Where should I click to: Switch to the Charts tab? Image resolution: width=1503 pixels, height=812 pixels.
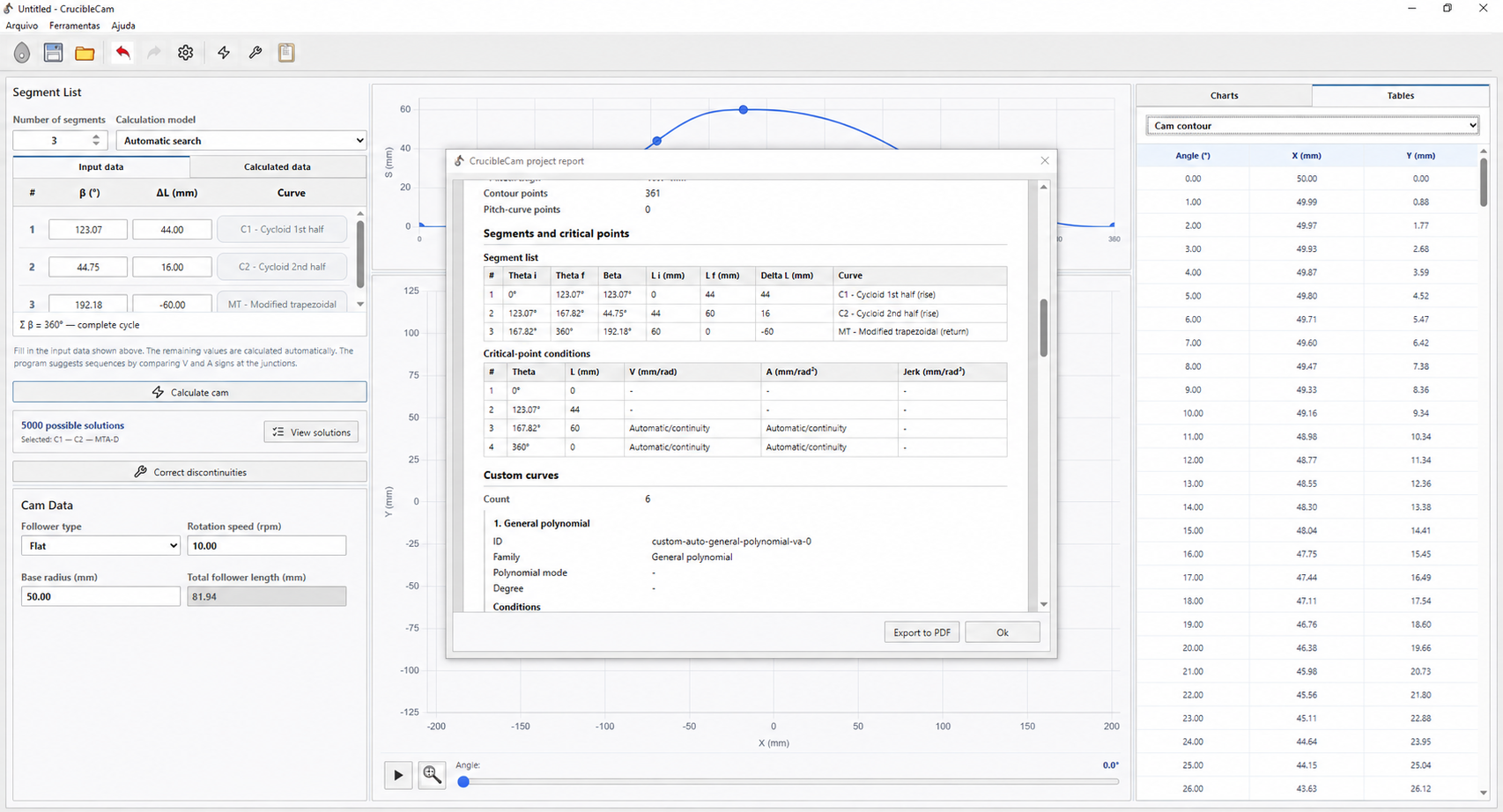[1224, 95]
